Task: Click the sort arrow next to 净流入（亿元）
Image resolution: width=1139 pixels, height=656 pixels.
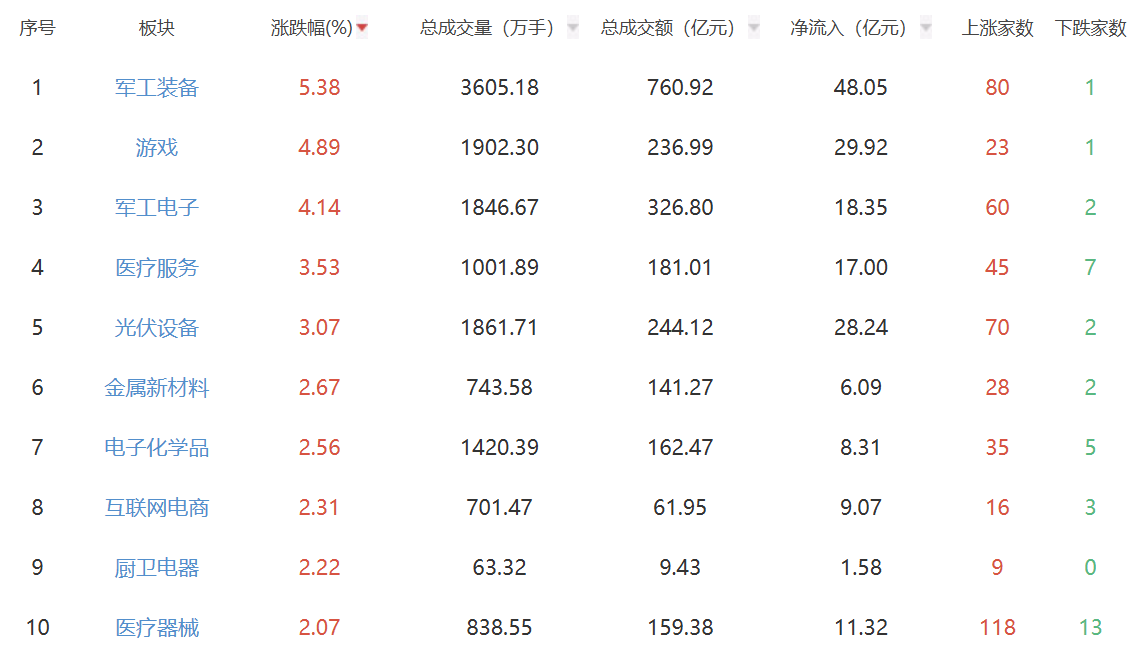Action: click(926, 28)
